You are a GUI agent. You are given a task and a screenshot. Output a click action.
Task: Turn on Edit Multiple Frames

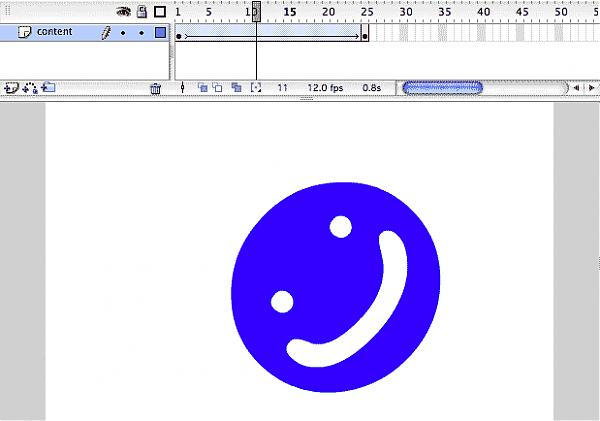point(236,88)
